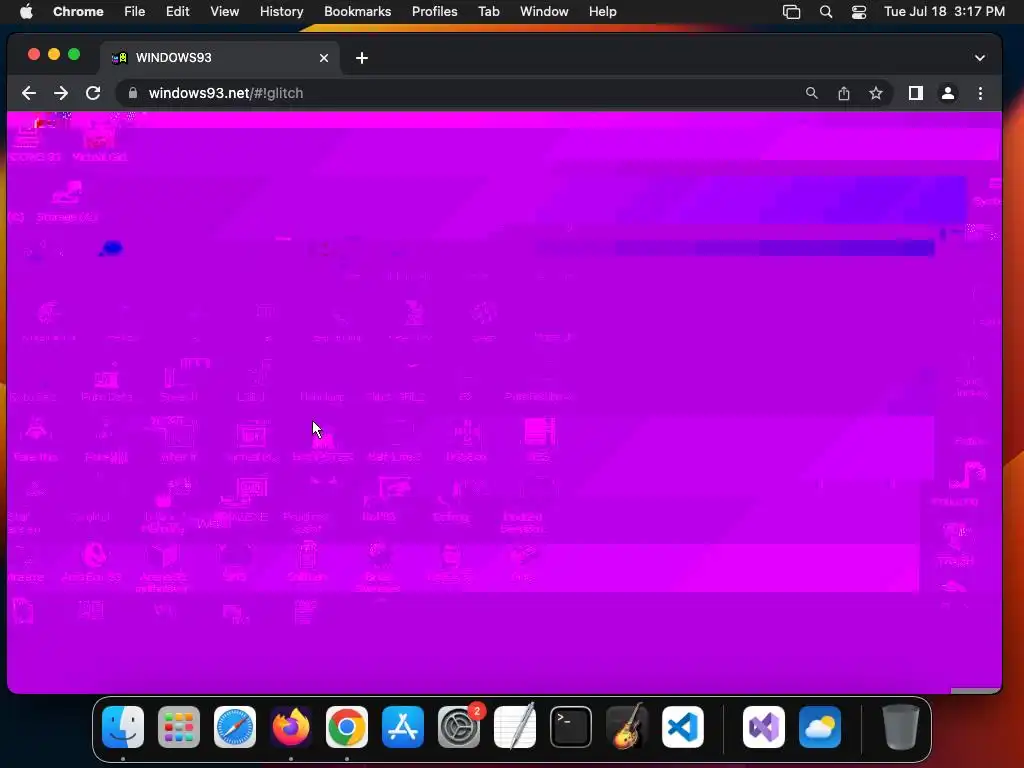This screenshot has height=768, width=1024.
Task: Open the Chrome application menu
Action: pyautogui.click(x=78, y=12)
